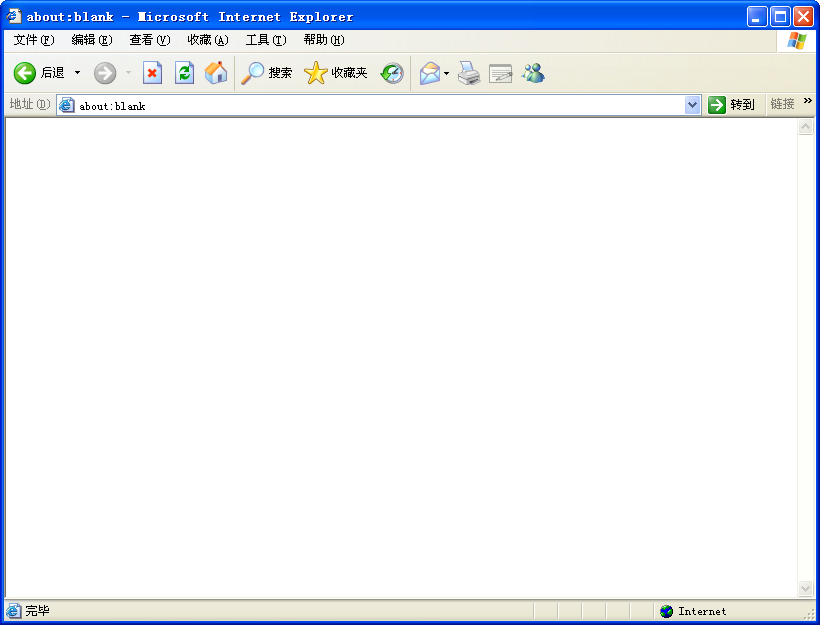This screenshot has width=820, height=626.
Task: Open Favorites pane with star icon
Action: click(315, 73)
